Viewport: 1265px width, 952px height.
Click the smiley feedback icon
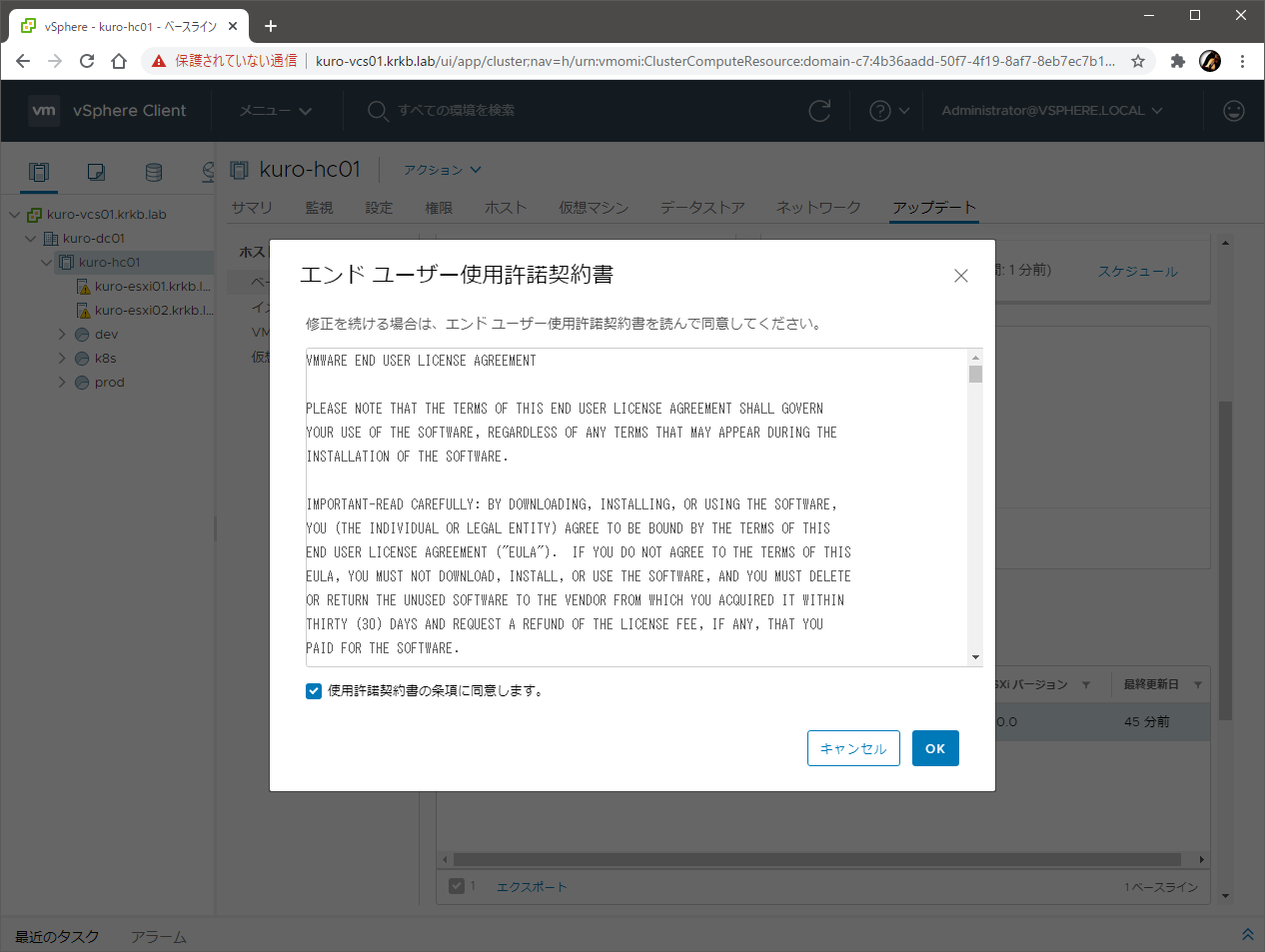tap(1234, 111)
